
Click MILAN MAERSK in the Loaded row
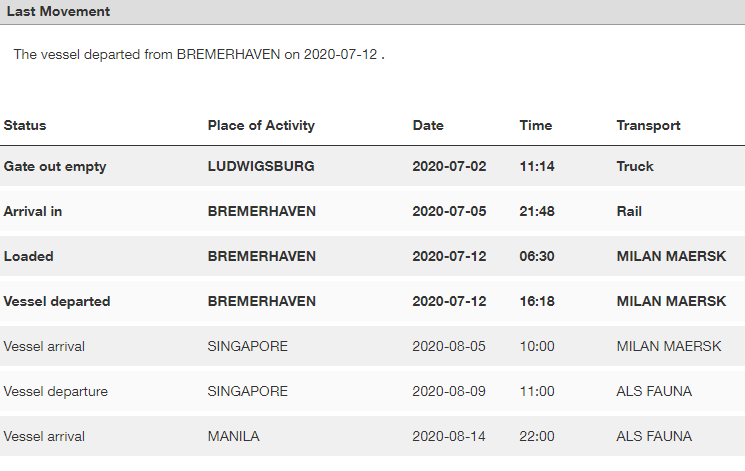pos(671,256)
